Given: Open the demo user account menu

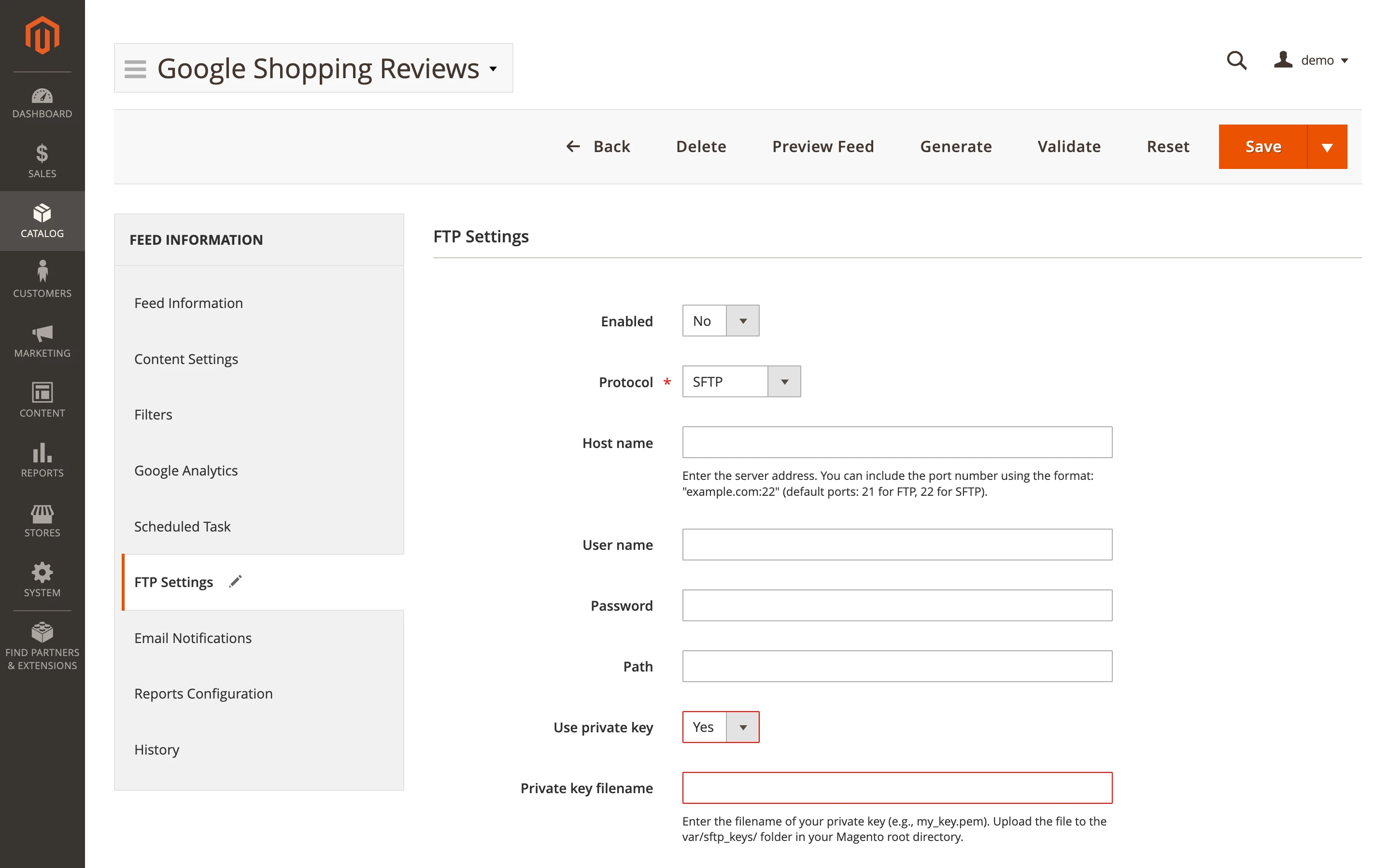Looking at the screenshot, I should [x=1311, y=60].
